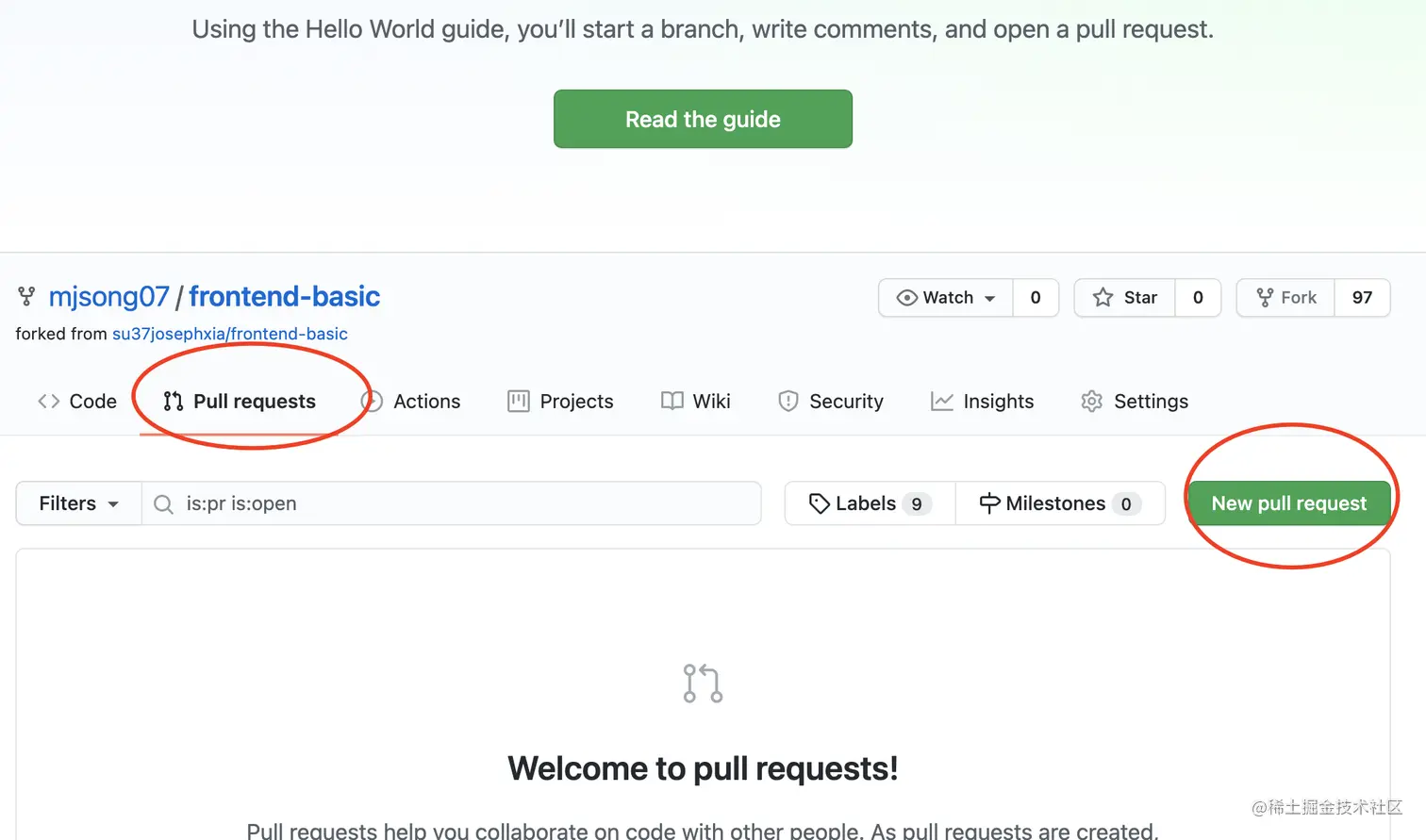Open the Insights tab
This screenshot has width=1426, height=840.
[983, 402]
